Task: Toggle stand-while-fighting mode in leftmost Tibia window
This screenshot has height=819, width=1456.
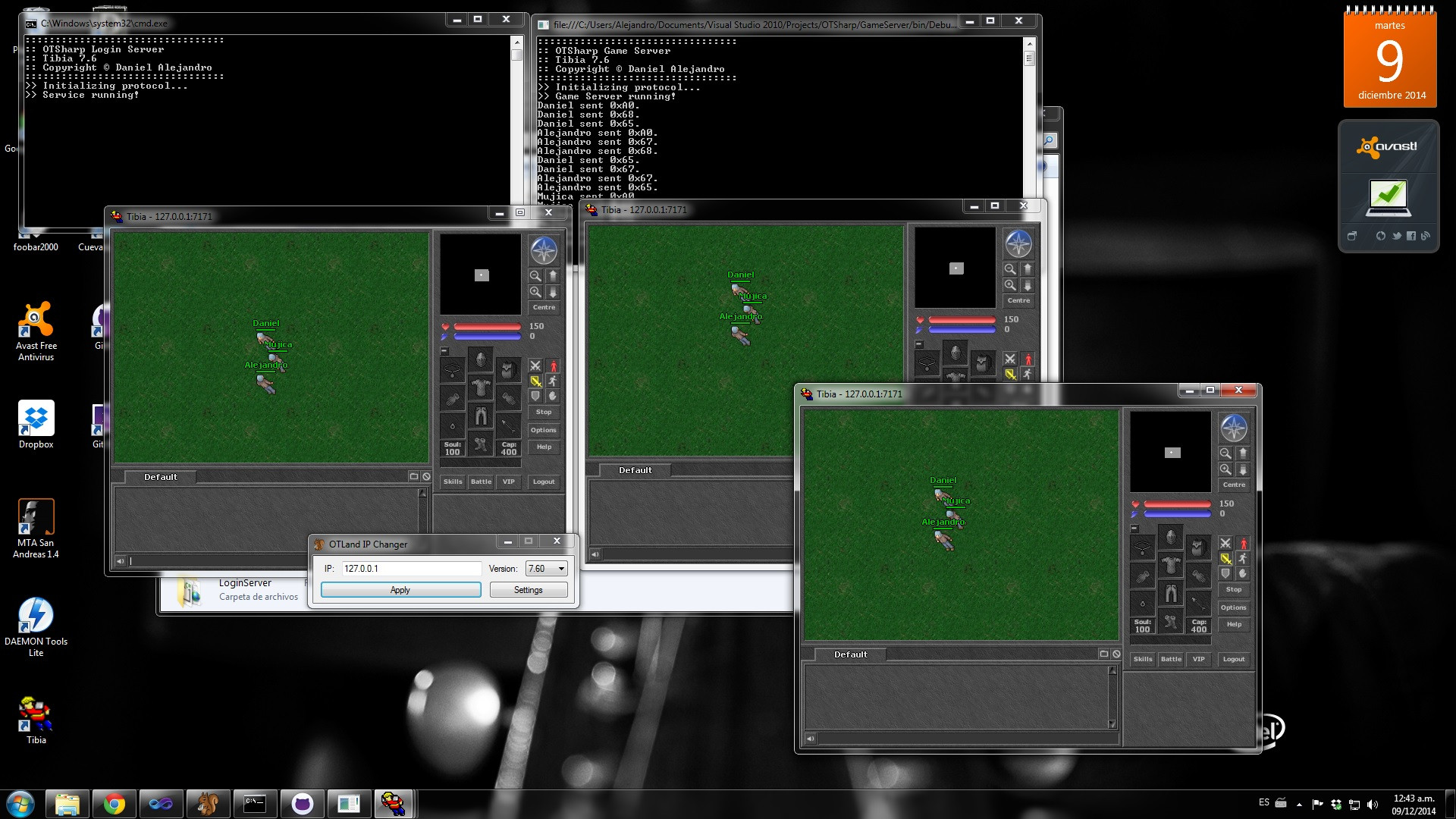Action: [553, 366]
